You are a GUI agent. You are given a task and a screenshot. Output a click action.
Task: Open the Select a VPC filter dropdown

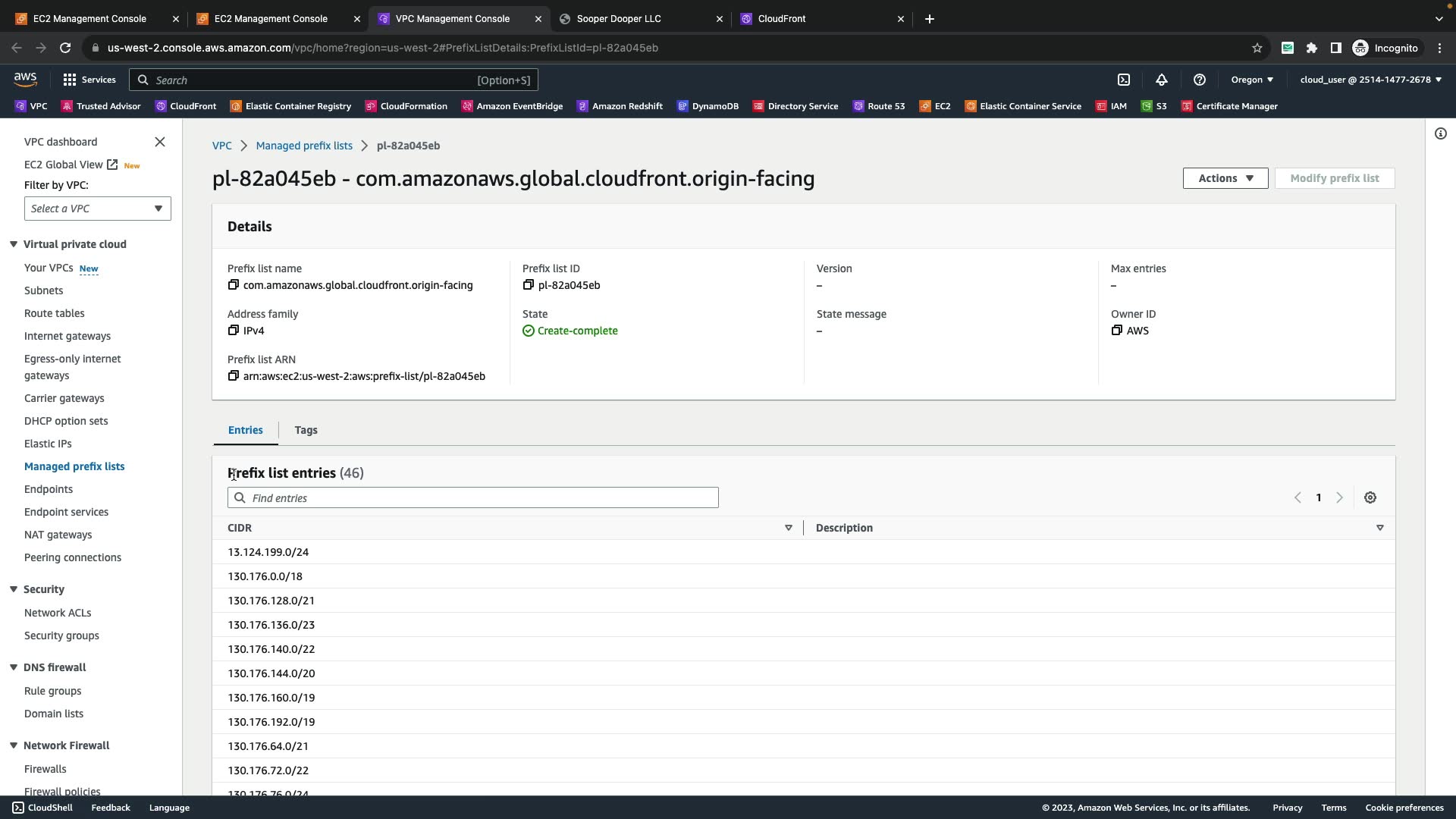(97, 209)
